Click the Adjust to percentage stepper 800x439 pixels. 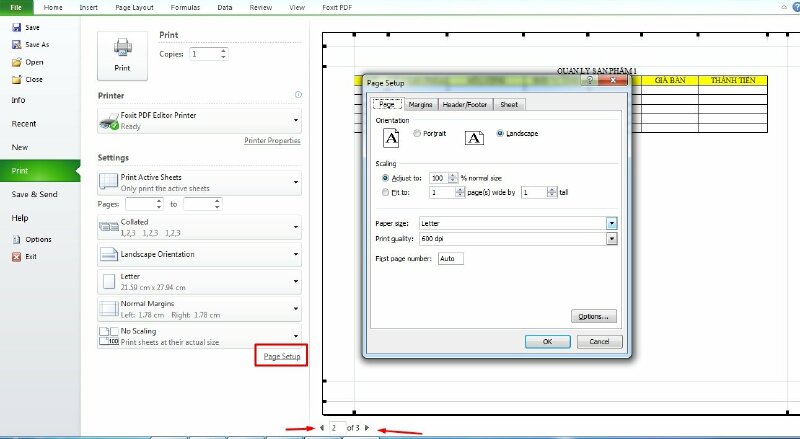click(453, 178)
